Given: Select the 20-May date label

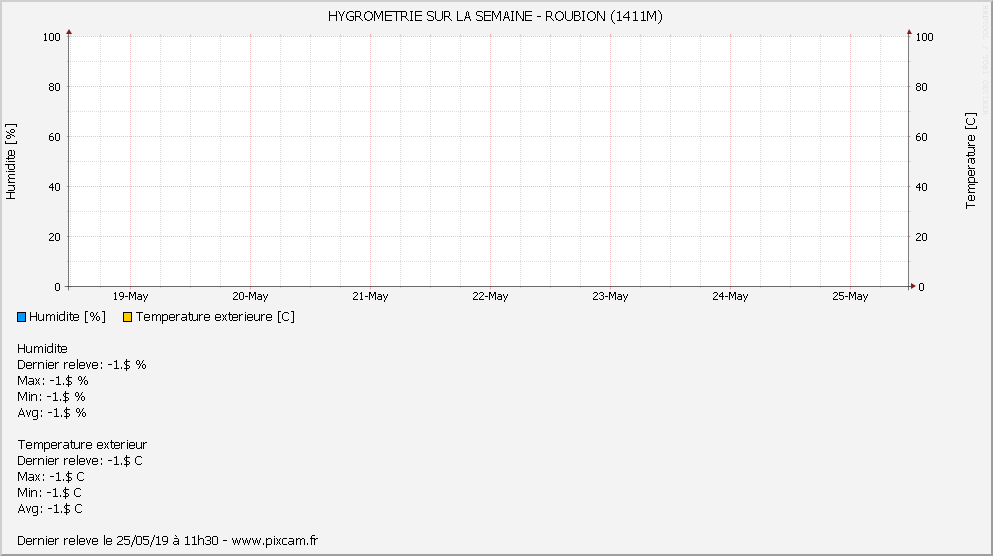Looking at the screenshot, I should (250, 296).
